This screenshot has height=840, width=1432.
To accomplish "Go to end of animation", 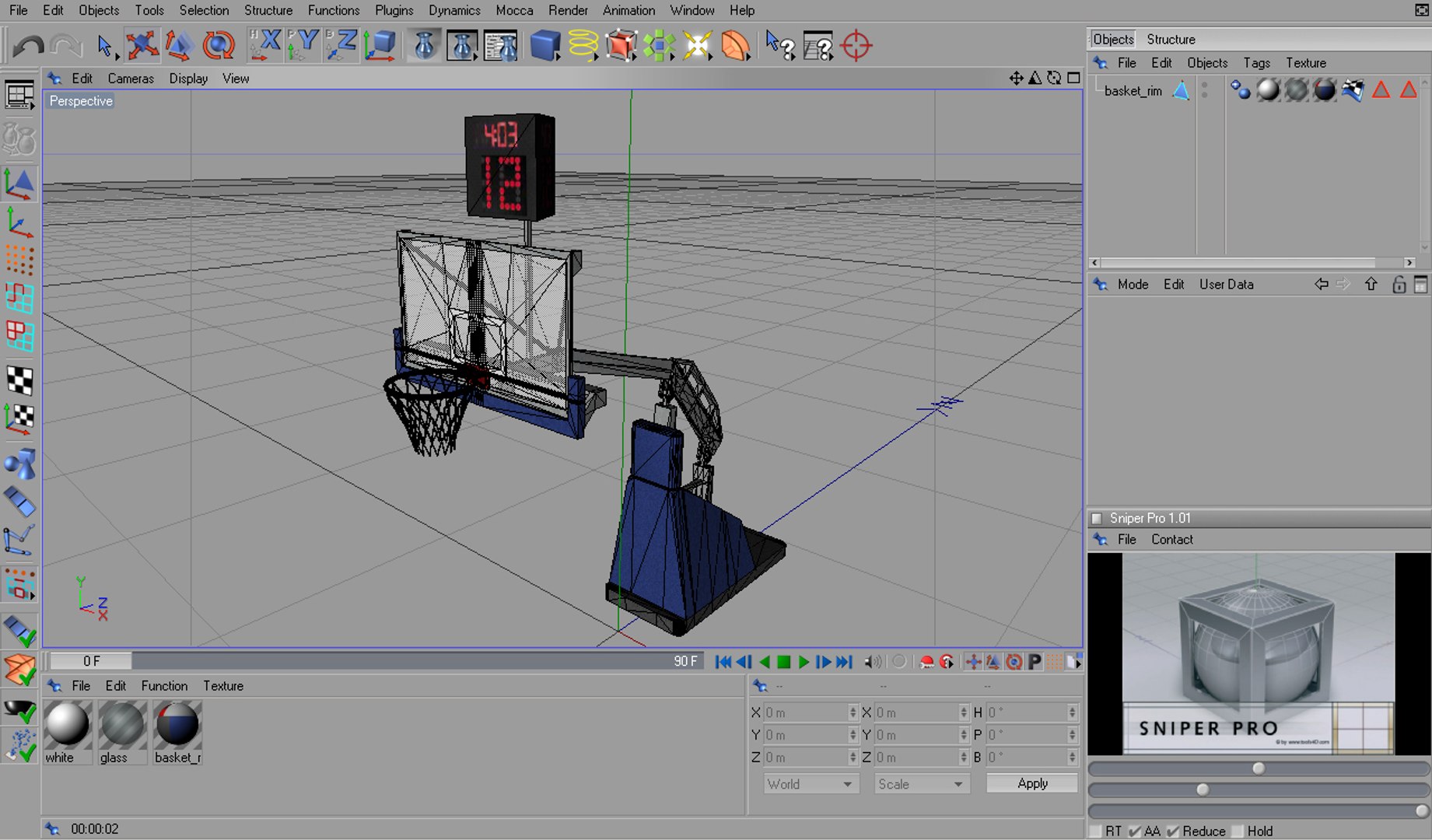I will (845, 662).
